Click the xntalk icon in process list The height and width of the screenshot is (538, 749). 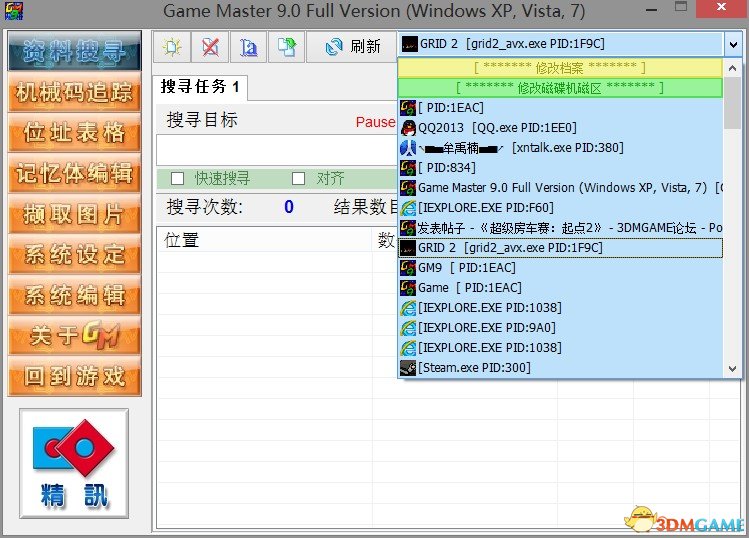tap(408, 148)
